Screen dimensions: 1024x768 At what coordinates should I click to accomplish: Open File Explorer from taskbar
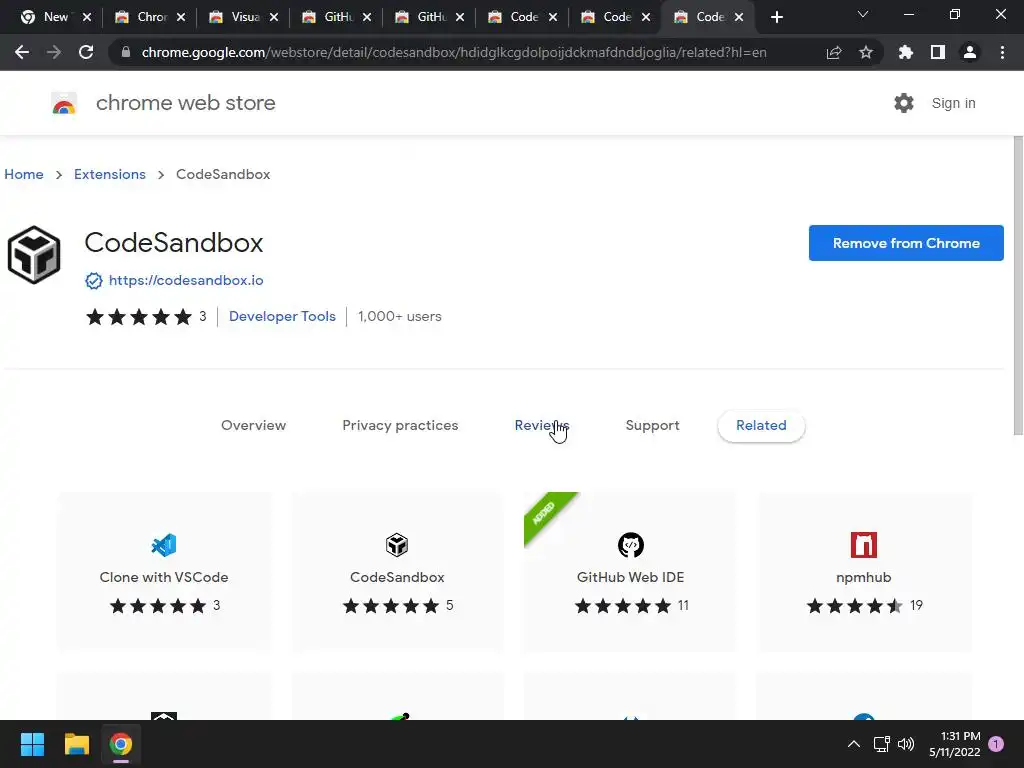point(76,744)
